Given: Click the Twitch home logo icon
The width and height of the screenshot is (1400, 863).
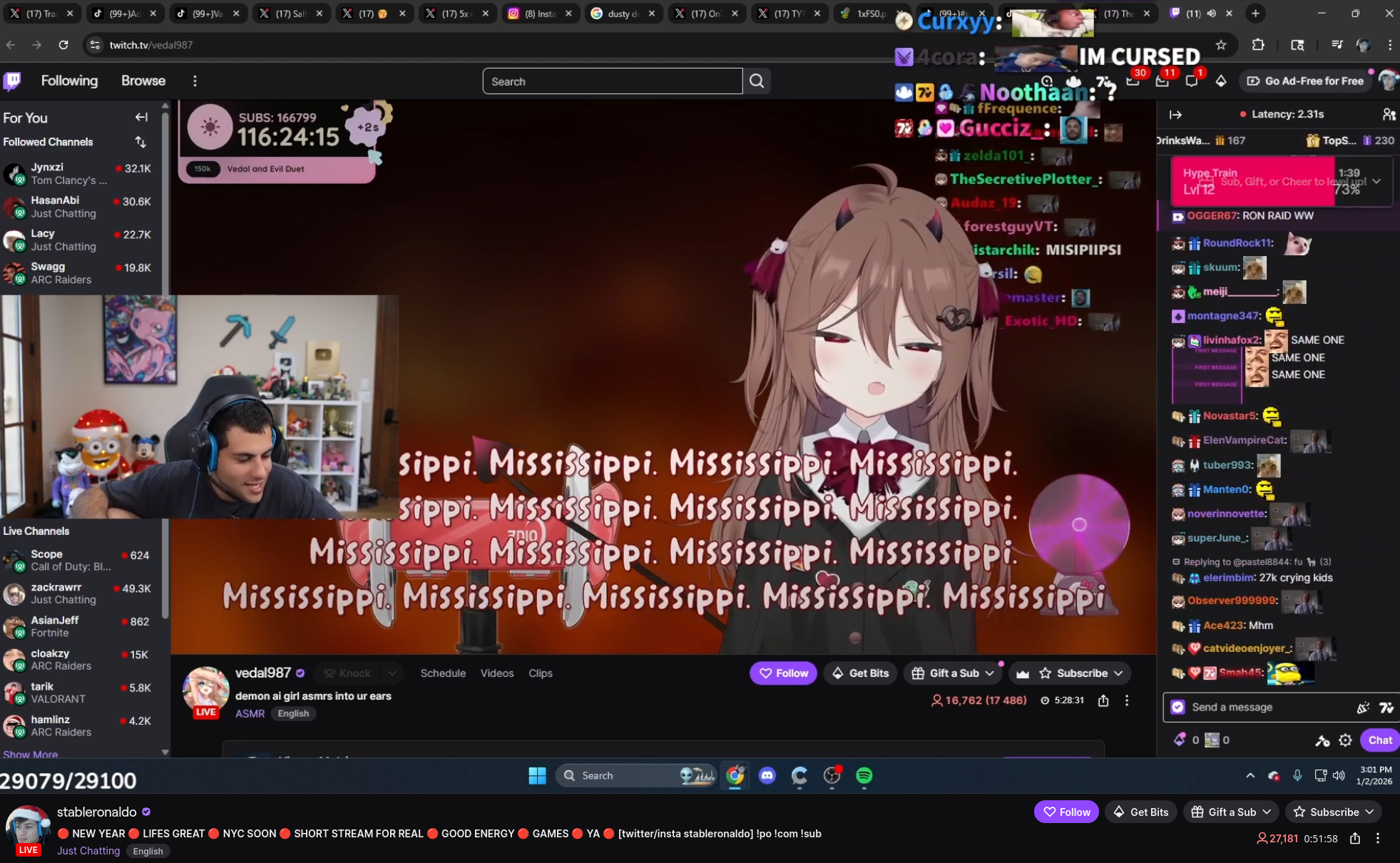Looking at the screenshot, I should coord(13,81).
